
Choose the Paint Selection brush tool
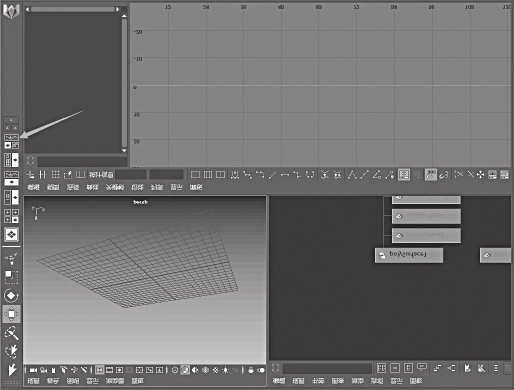point(12,333)
